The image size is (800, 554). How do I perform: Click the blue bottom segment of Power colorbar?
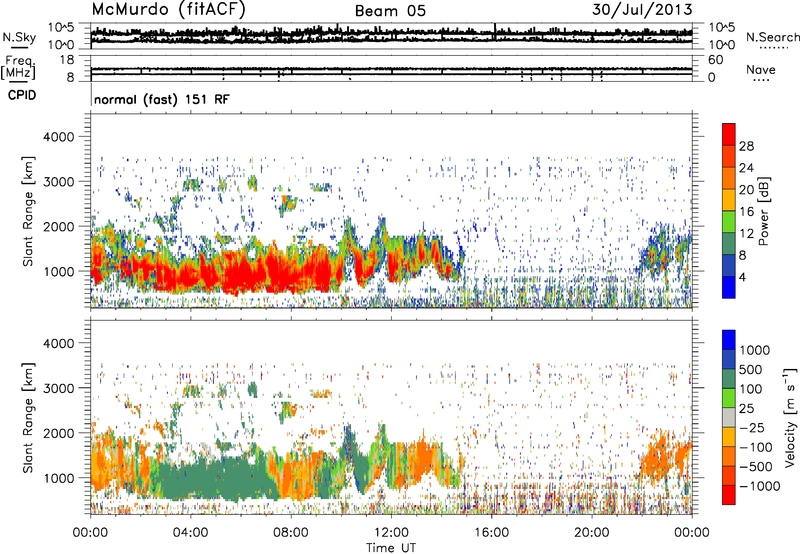pyautogui.click(x=729, y=287)
